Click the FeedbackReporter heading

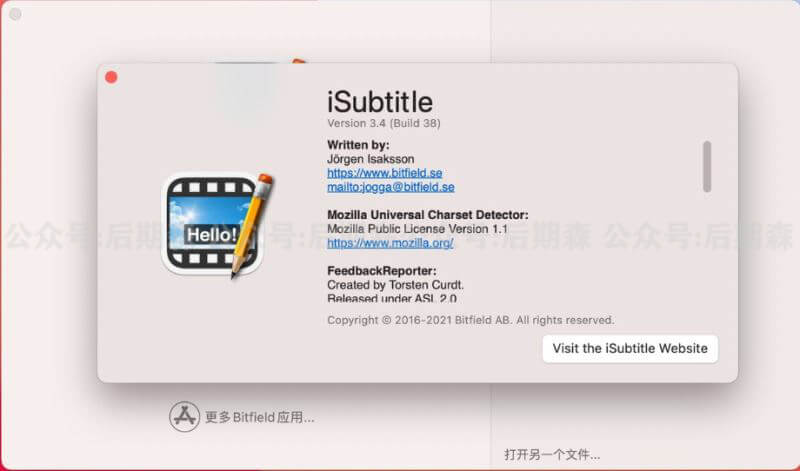tap(382, 271)
